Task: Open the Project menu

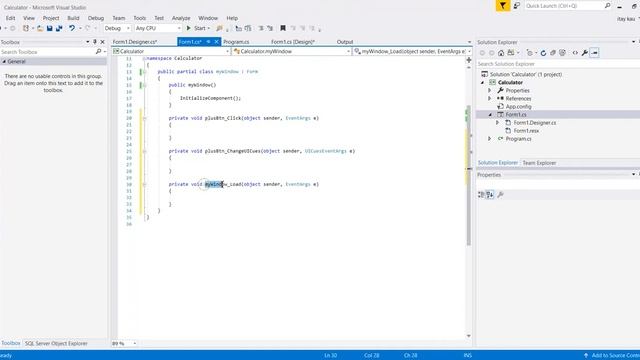Action: point(51,18)
